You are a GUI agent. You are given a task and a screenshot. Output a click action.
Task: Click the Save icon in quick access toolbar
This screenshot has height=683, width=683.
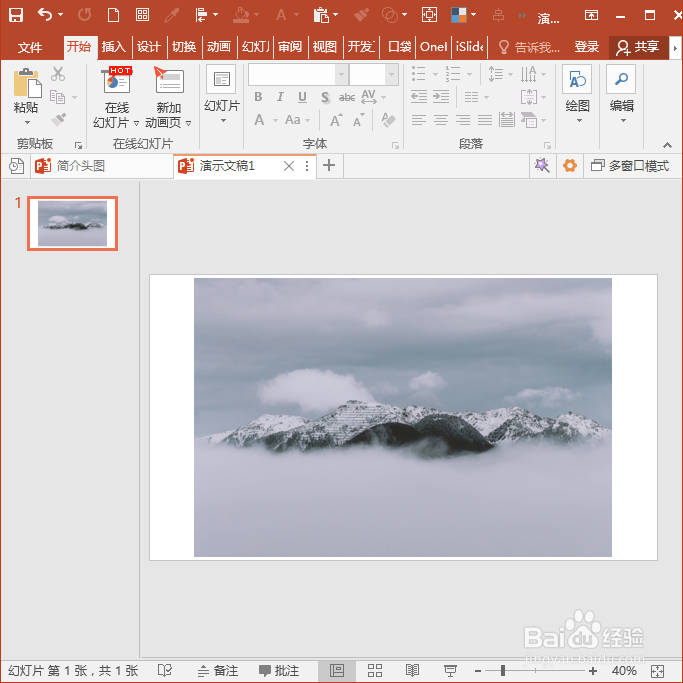[16, 15]
